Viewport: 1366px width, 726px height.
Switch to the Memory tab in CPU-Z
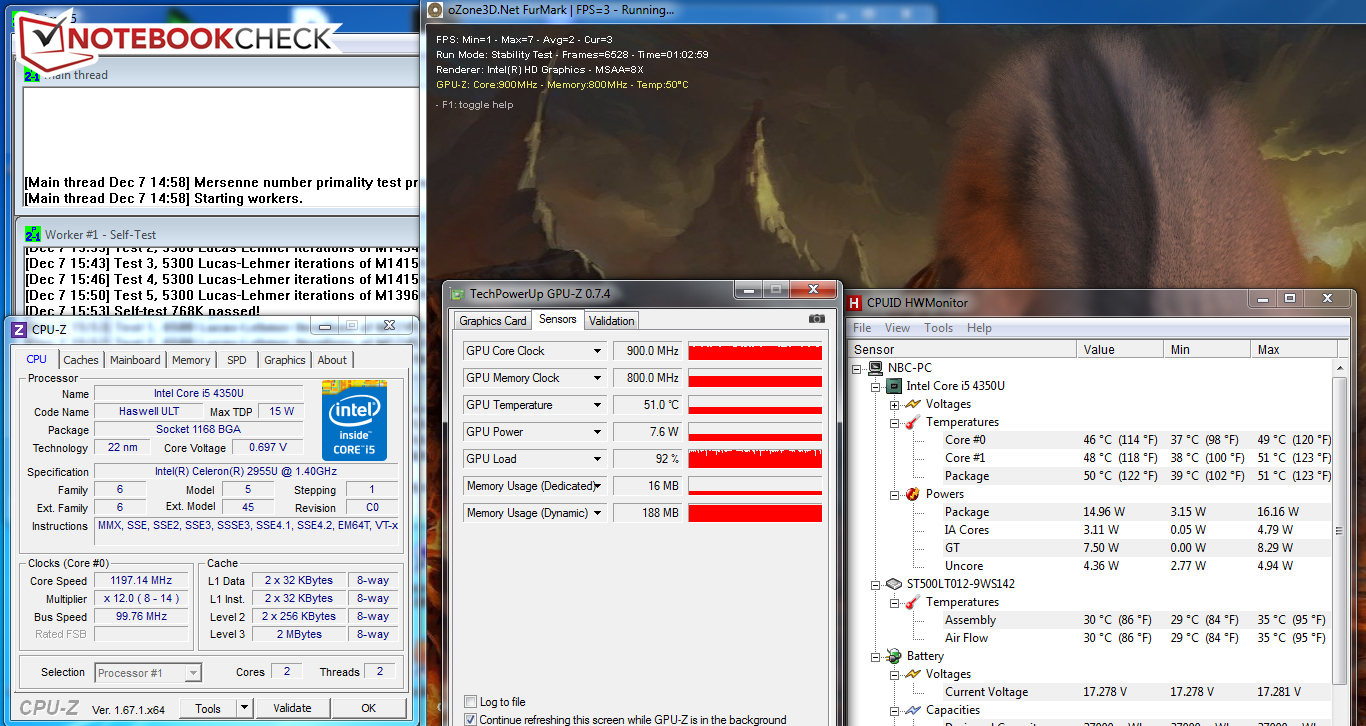(191, 360)
